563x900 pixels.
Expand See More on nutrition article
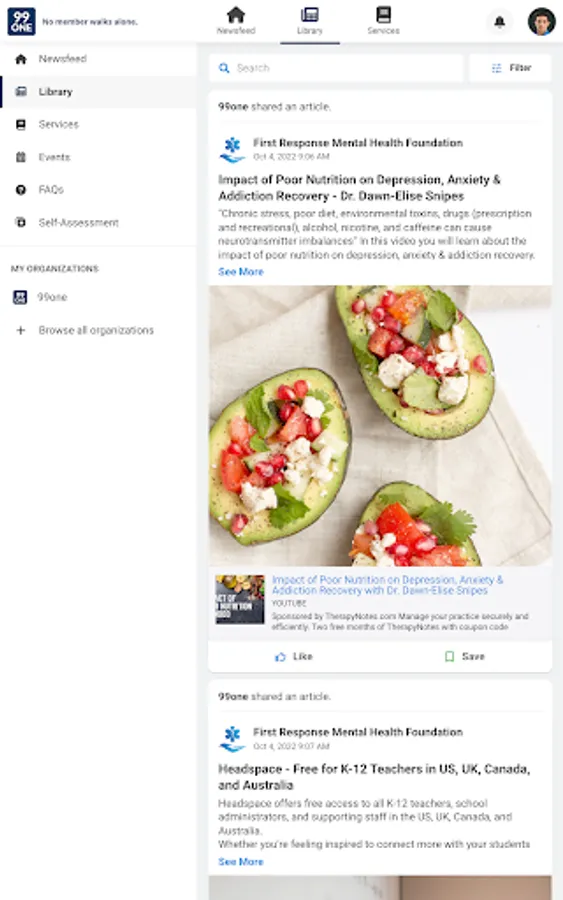(x=240, y=271)
